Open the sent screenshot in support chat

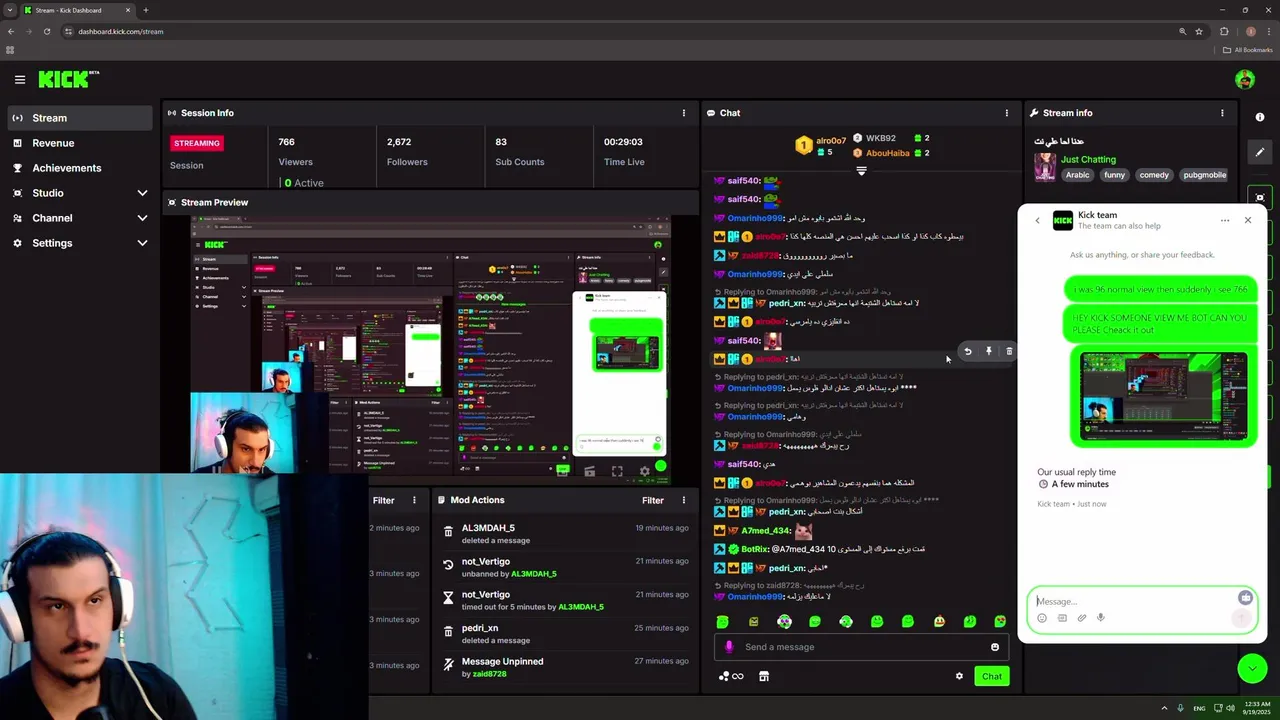point(1164,396)
